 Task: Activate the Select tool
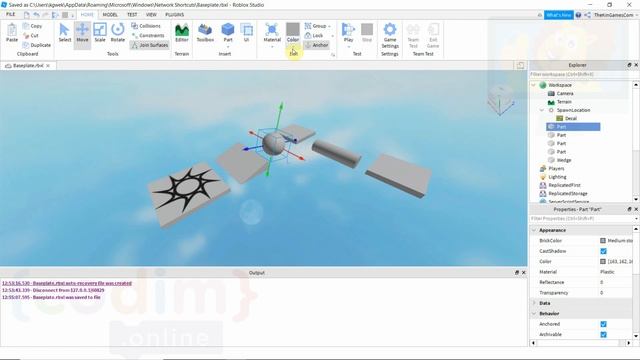(x=64, y=33)
